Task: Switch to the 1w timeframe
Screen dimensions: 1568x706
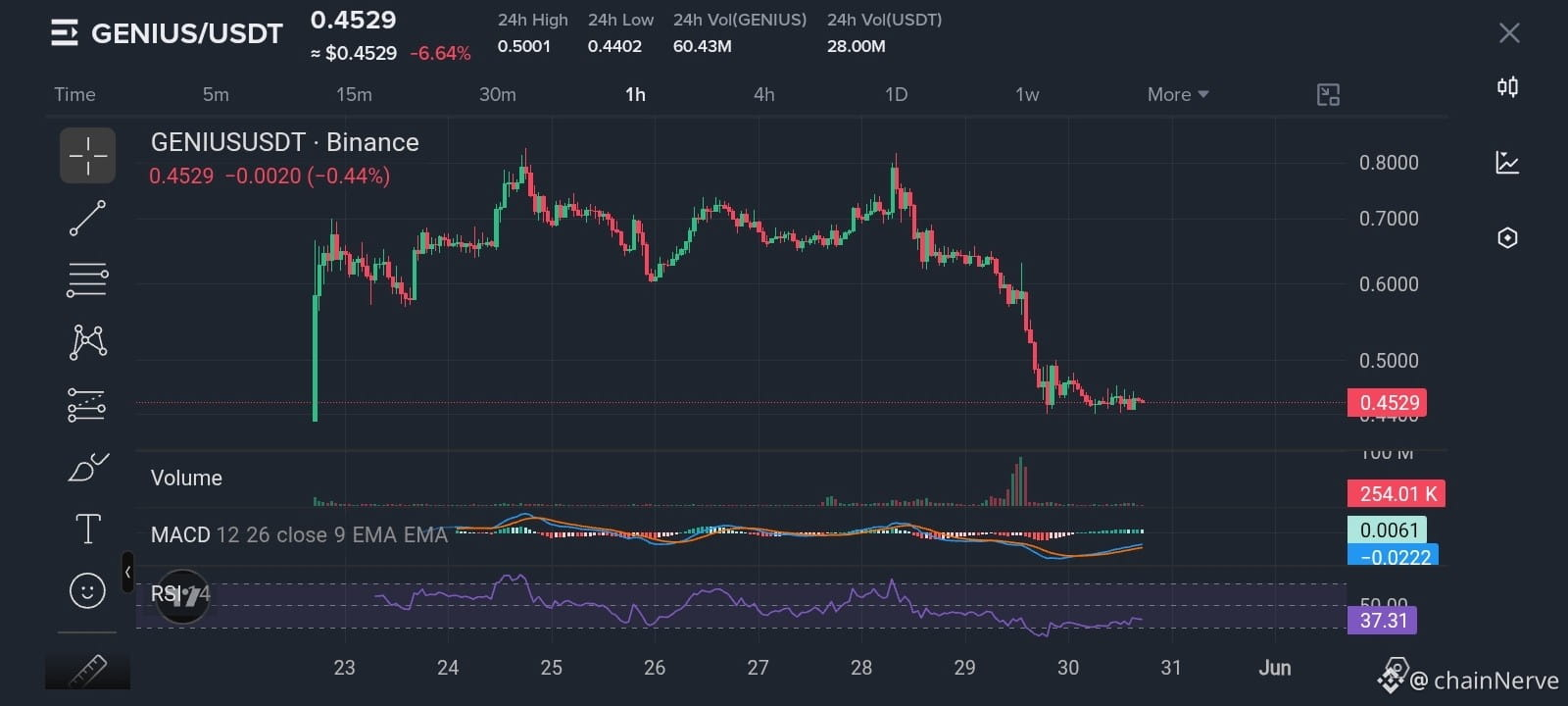Action: pyautogui.click(x=1027, y=95)
